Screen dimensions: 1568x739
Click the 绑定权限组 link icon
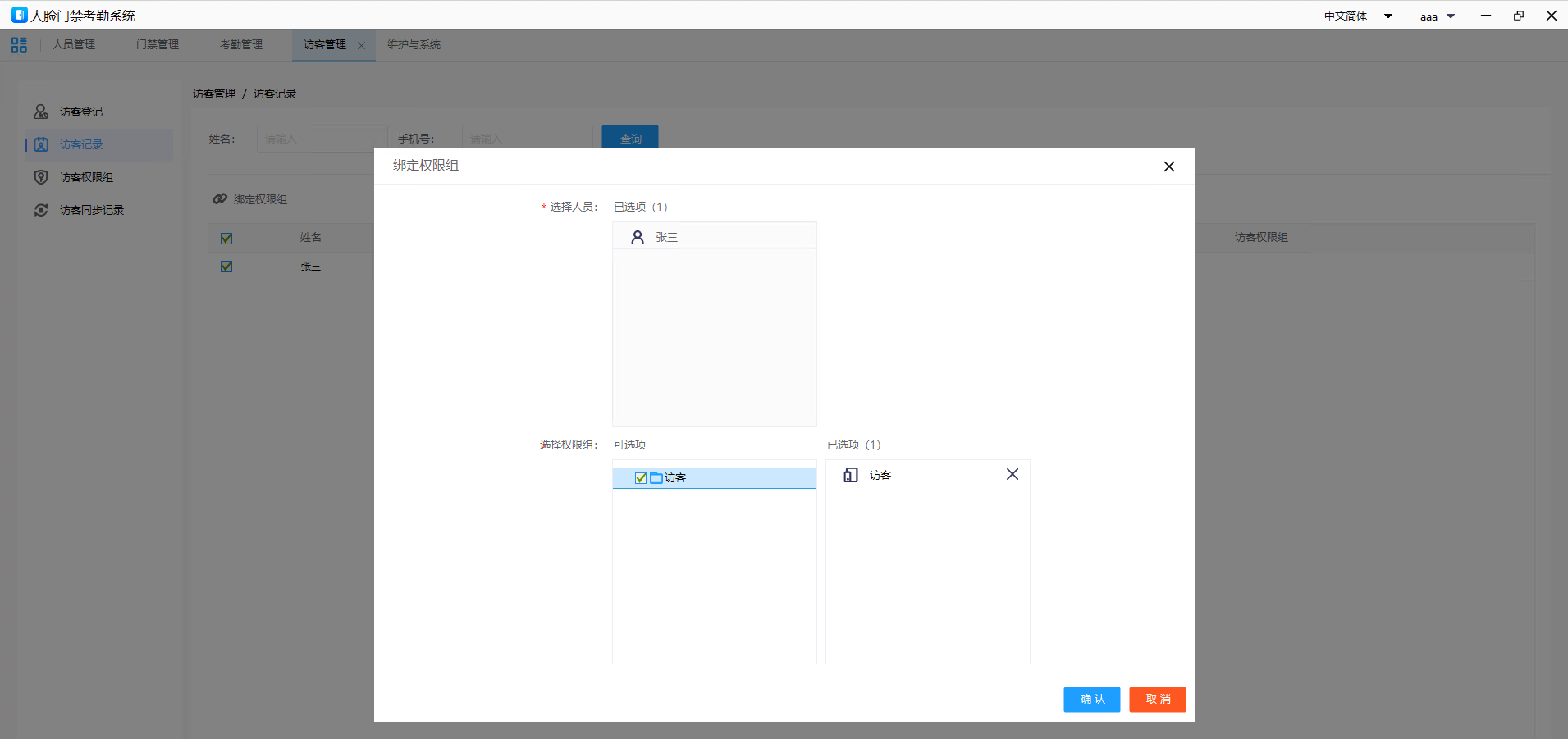pyautogui.click(x=220, y=199)
